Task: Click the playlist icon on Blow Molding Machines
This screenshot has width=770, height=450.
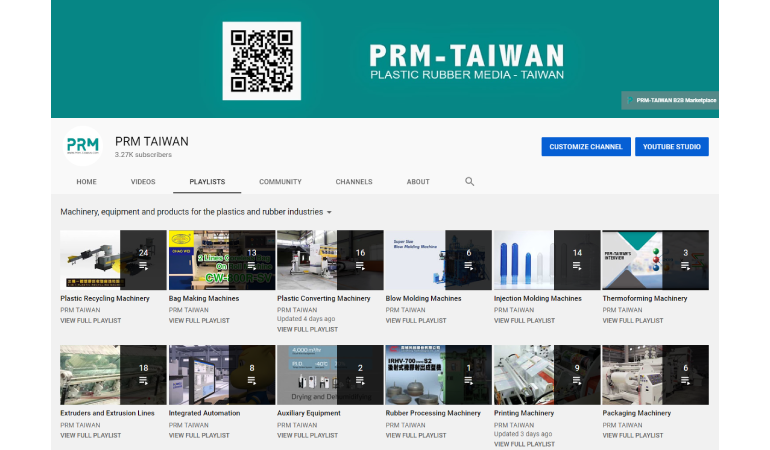Action: coord(468,266)
